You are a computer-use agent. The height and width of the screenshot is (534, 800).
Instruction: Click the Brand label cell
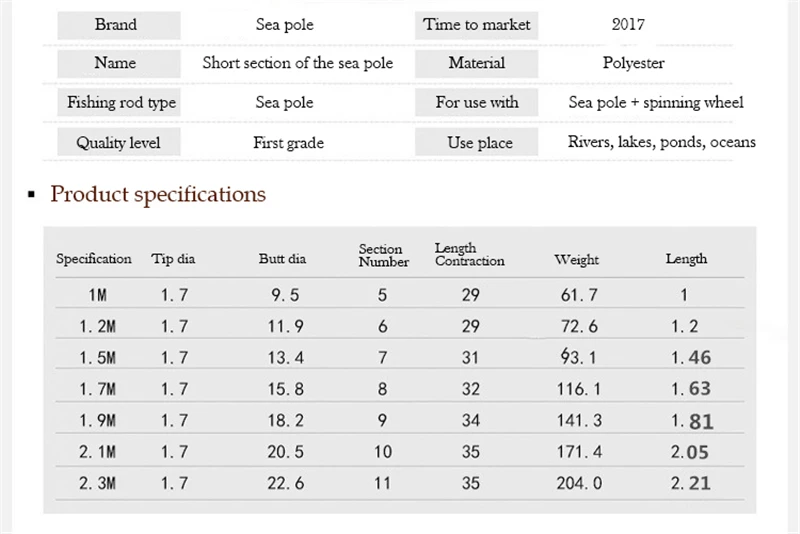[x=118, y=25]
